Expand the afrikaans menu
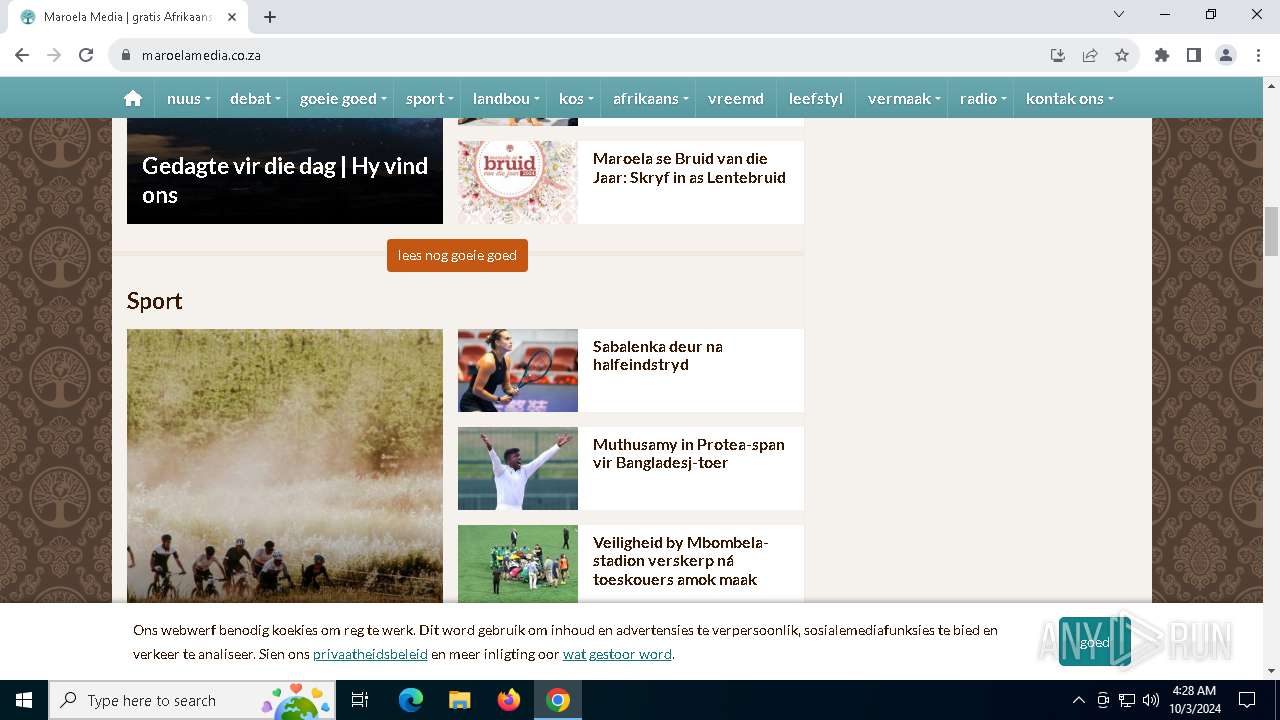1280x720 pixels. 650,98
